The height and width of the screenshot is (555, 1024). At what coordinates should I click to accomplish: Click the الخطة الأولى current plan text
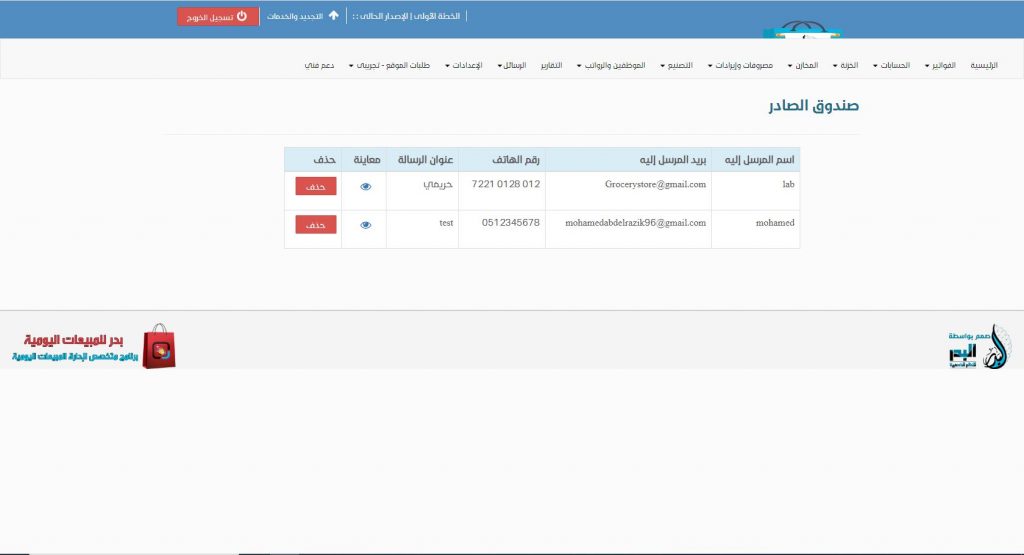click(406, 16)
